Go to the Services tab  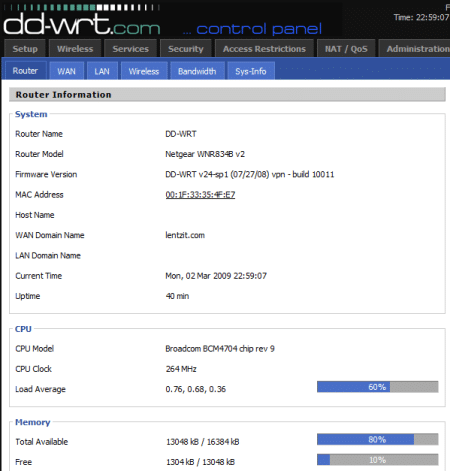130,49
